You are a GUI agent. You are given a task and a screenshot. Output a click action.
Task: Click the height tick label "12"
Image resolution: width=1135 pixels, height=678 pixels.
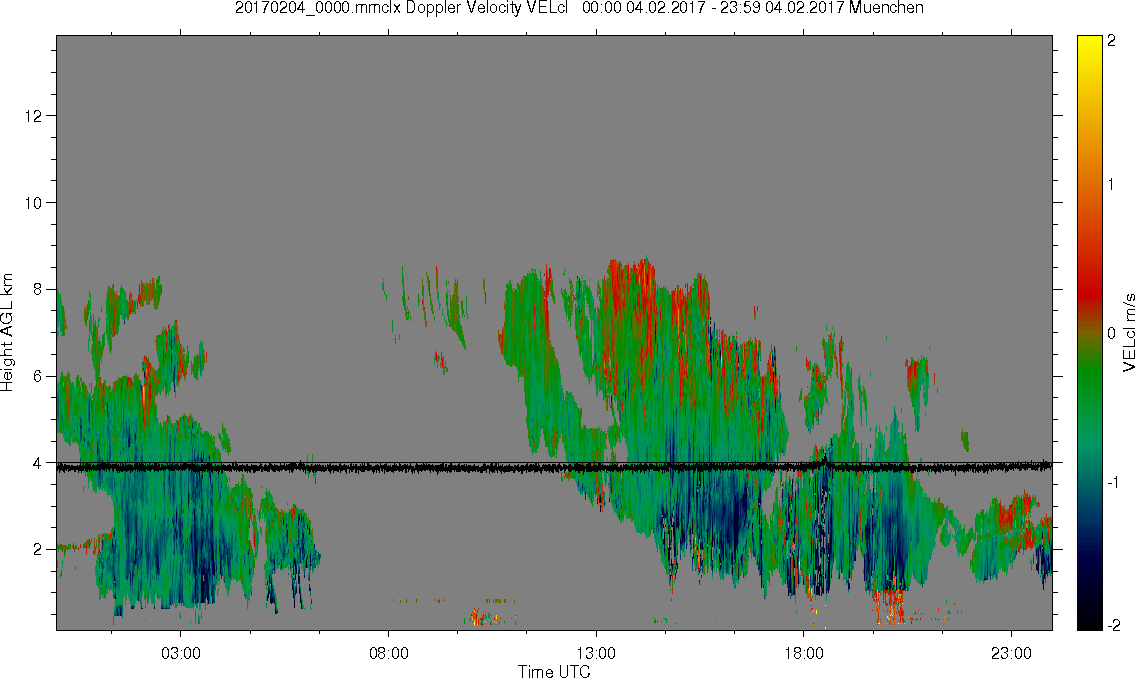coord(33,116)
